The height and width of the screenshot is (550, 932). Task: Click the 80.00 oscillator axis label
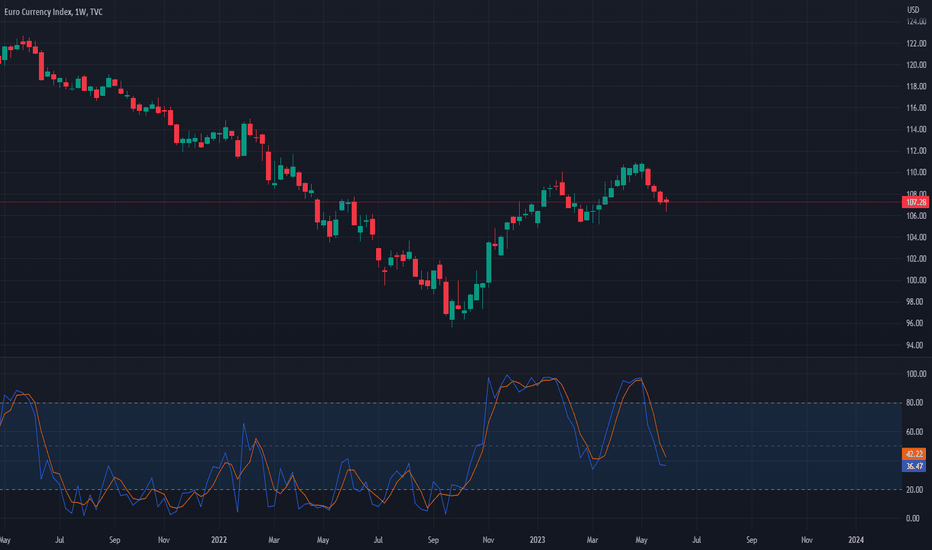coord(914,403)
